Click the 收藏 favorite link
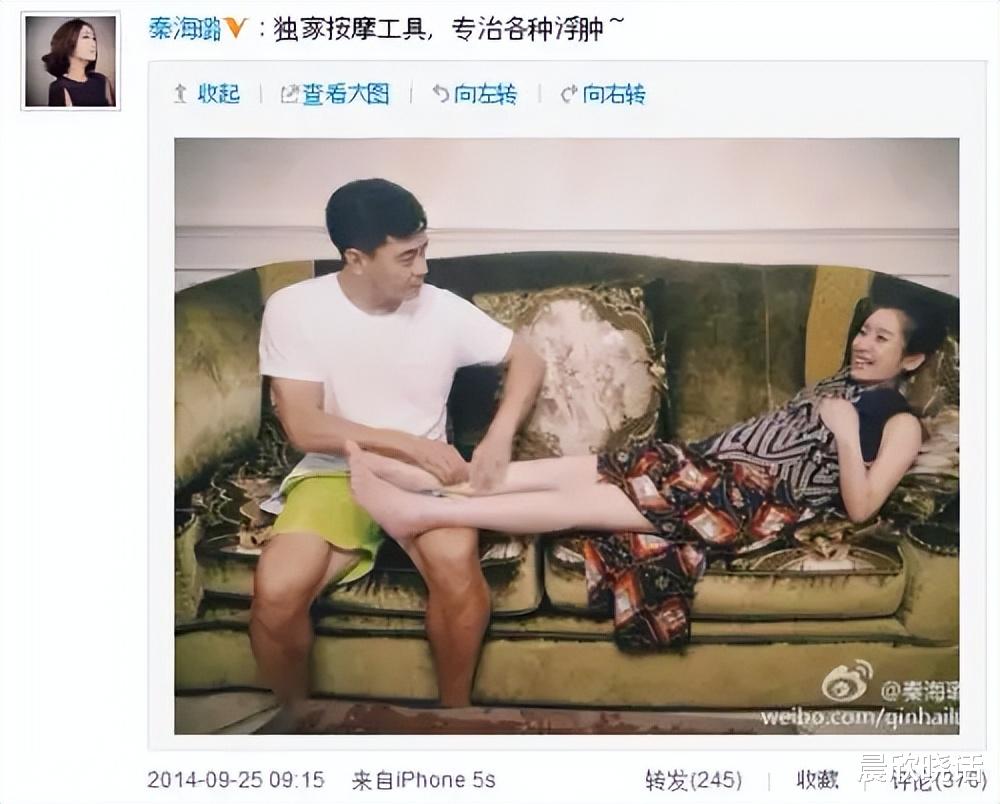Screen dimensions: 1000x804 pyautogui.click(x=817, y=780)
